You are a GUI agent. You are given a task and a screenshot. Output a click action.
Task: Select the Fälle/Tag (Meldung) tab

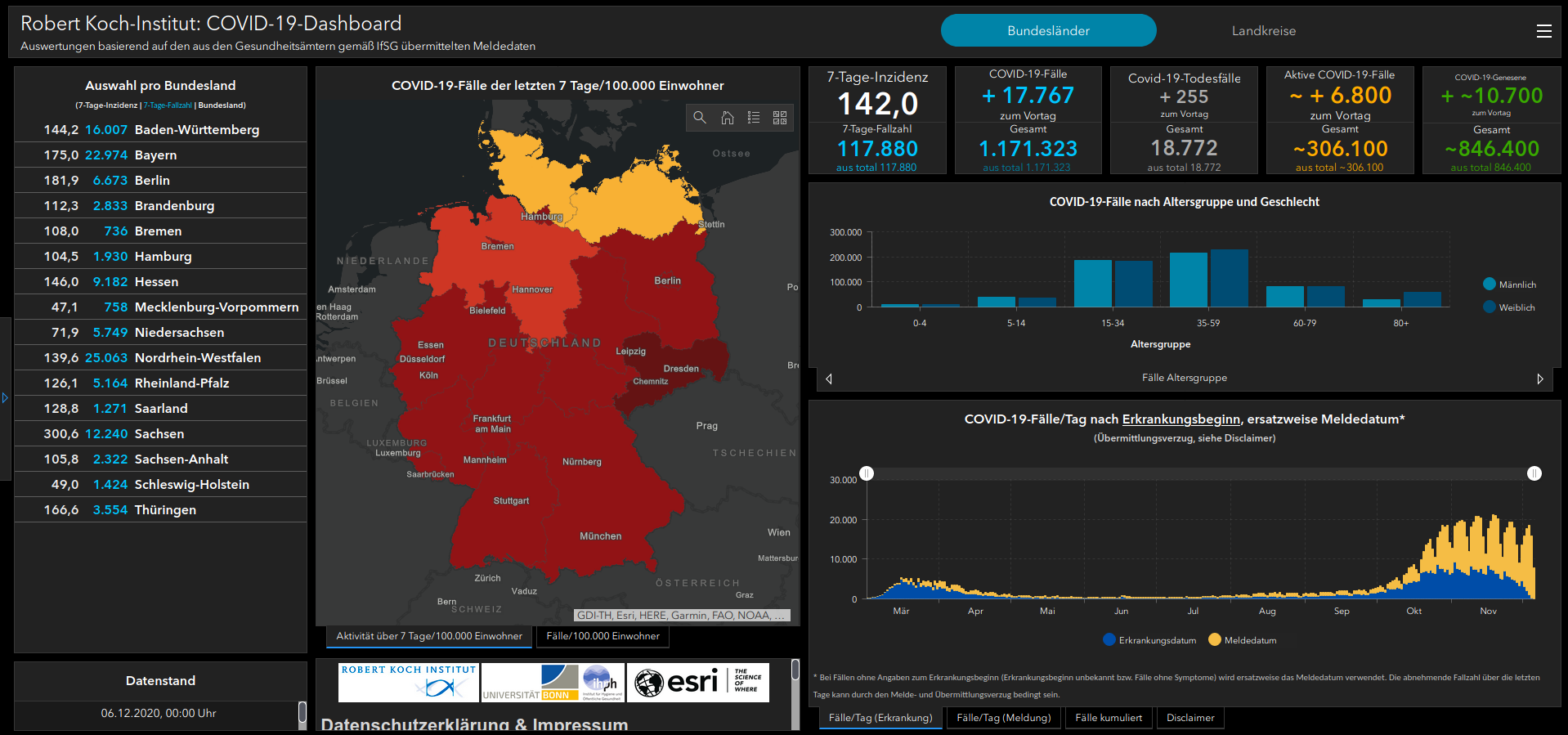1003,718
